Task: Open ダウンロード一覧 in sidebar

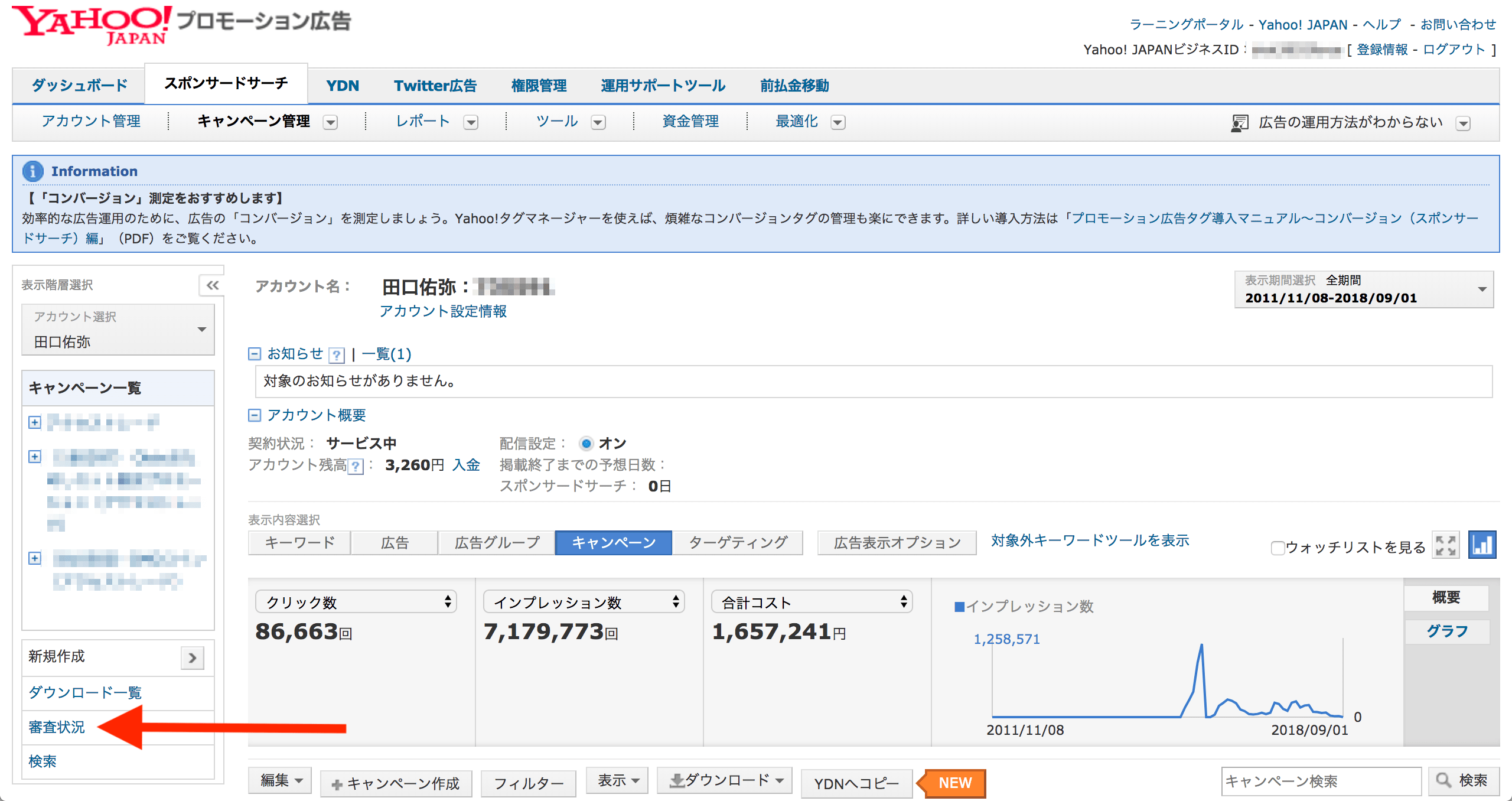Action: coord(85,693)
